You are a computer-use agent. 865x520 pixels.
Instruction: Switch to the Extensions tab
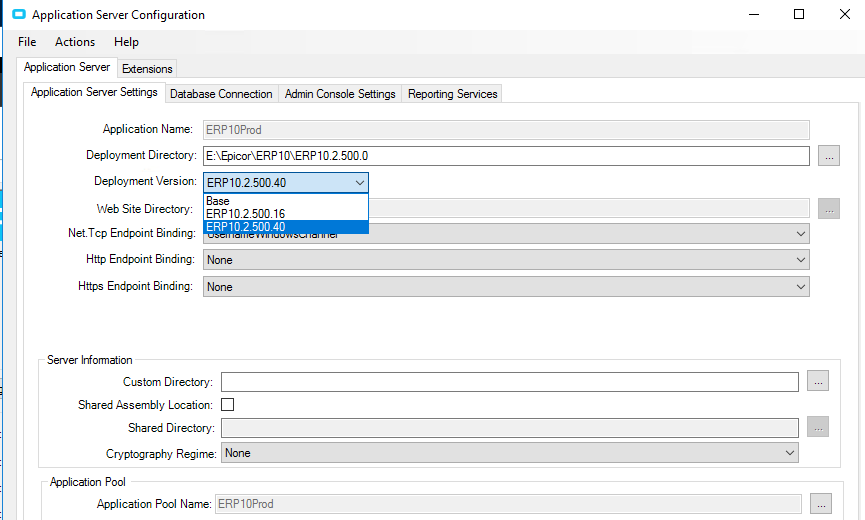click(147, 69)
